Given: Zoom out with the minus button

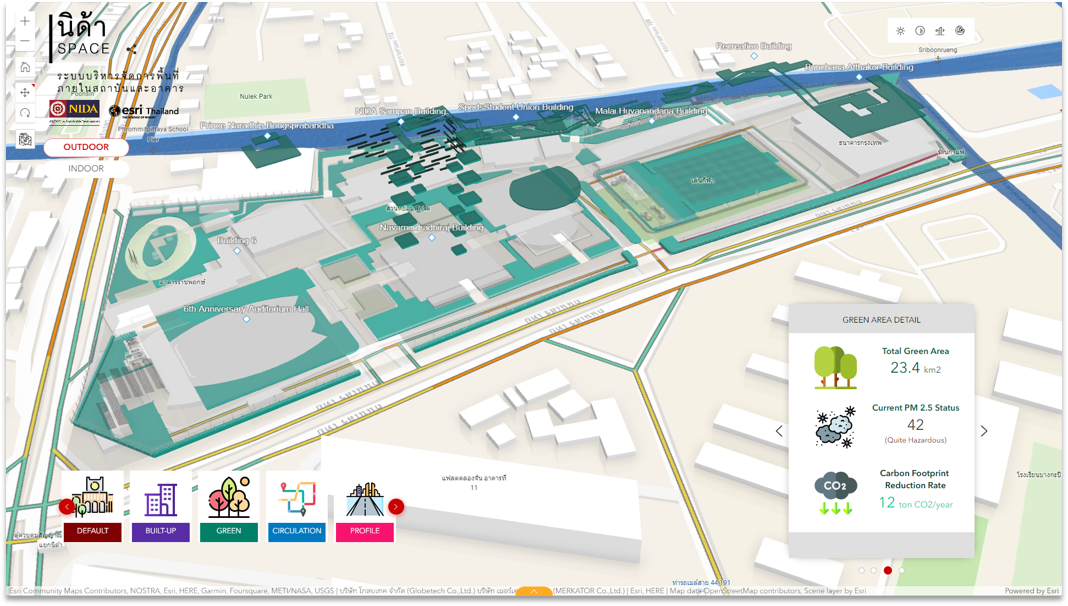Looking at the screenshot, I should coord(25,41).
